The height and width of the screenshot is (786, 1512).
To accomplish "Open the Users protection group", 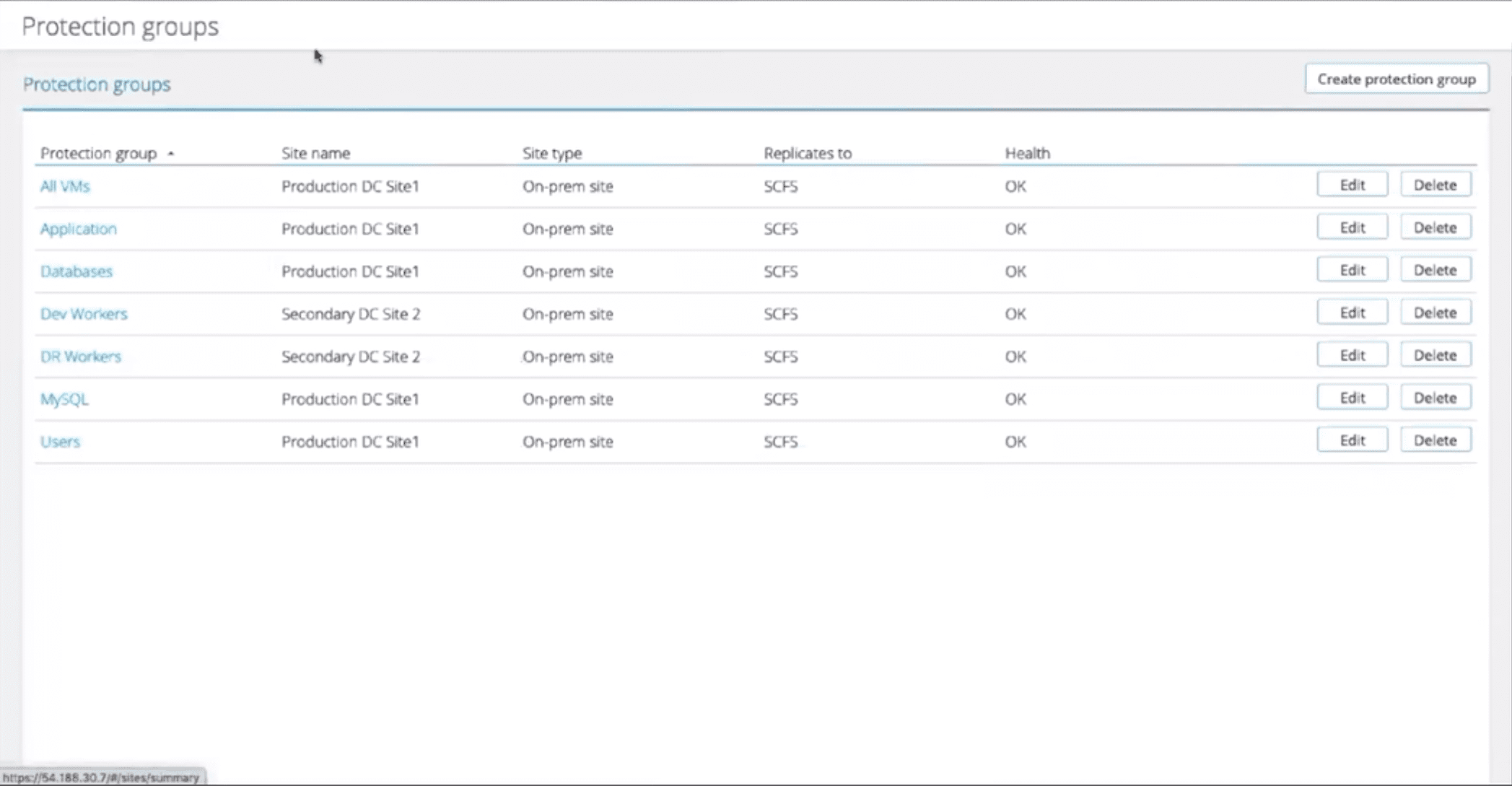I will coord(60,442).
